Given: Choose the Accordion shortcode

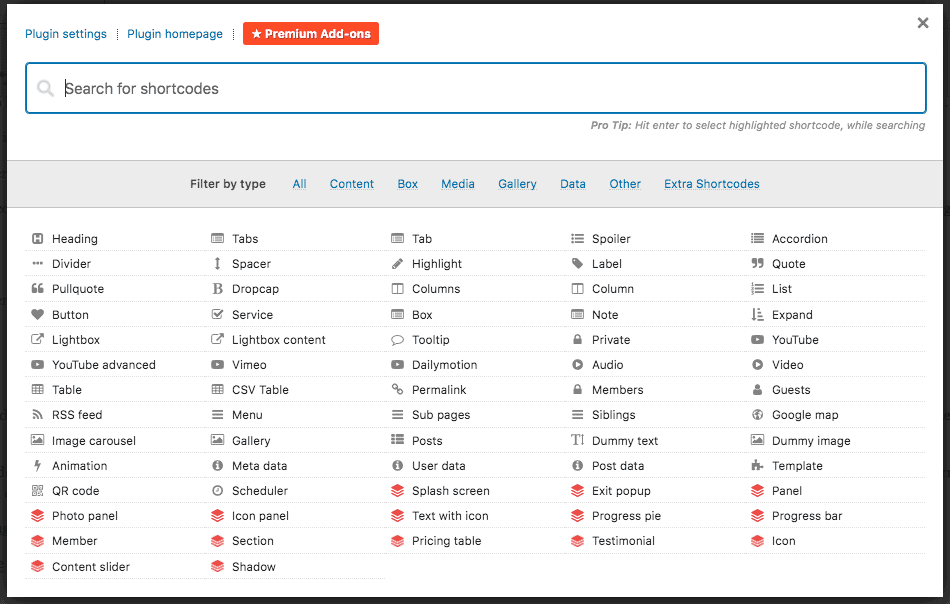Looking at the screenshot, I should click(801, 238).
